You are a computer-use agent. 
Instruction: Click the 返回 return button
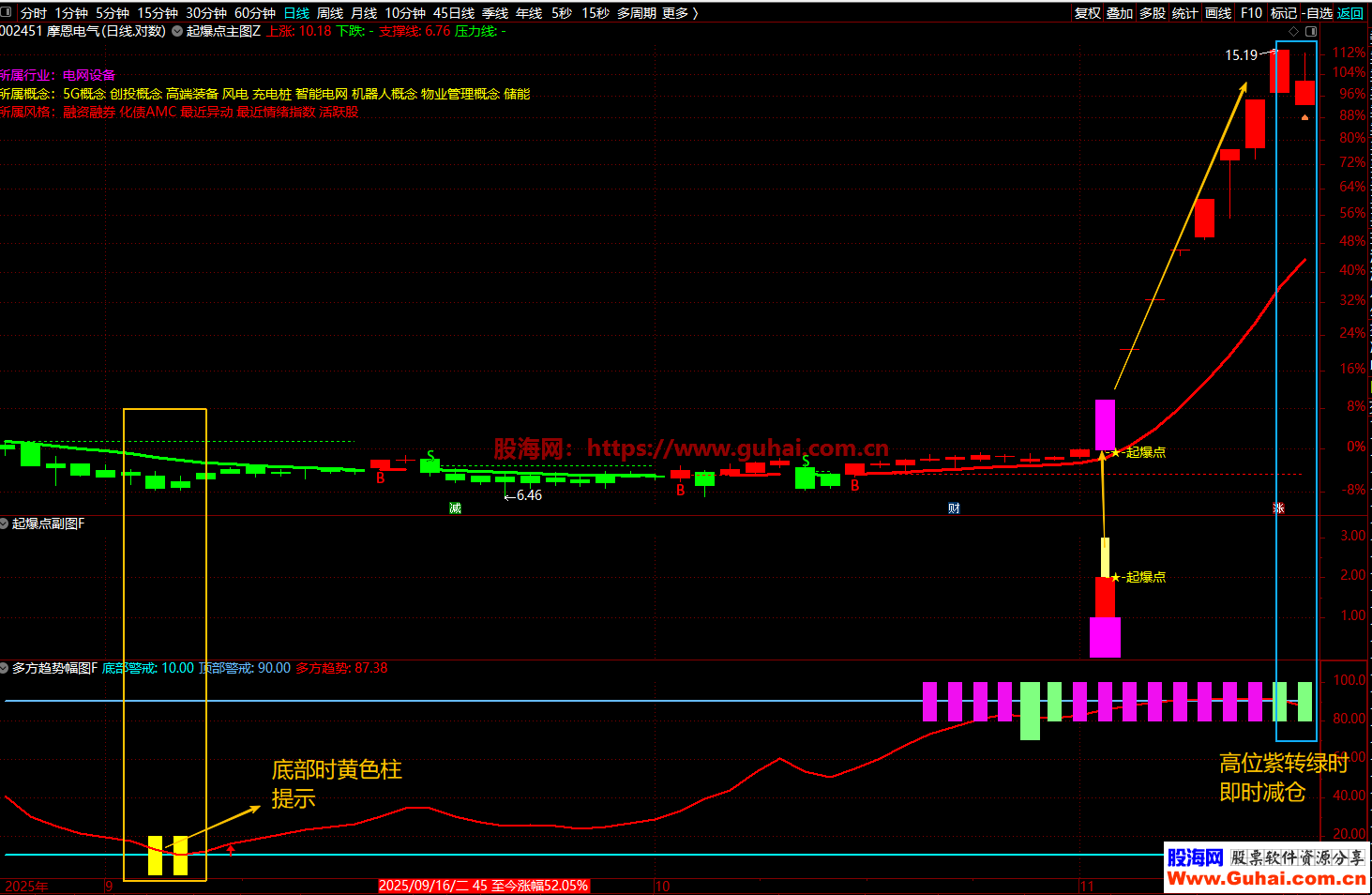click(1350, 13)
